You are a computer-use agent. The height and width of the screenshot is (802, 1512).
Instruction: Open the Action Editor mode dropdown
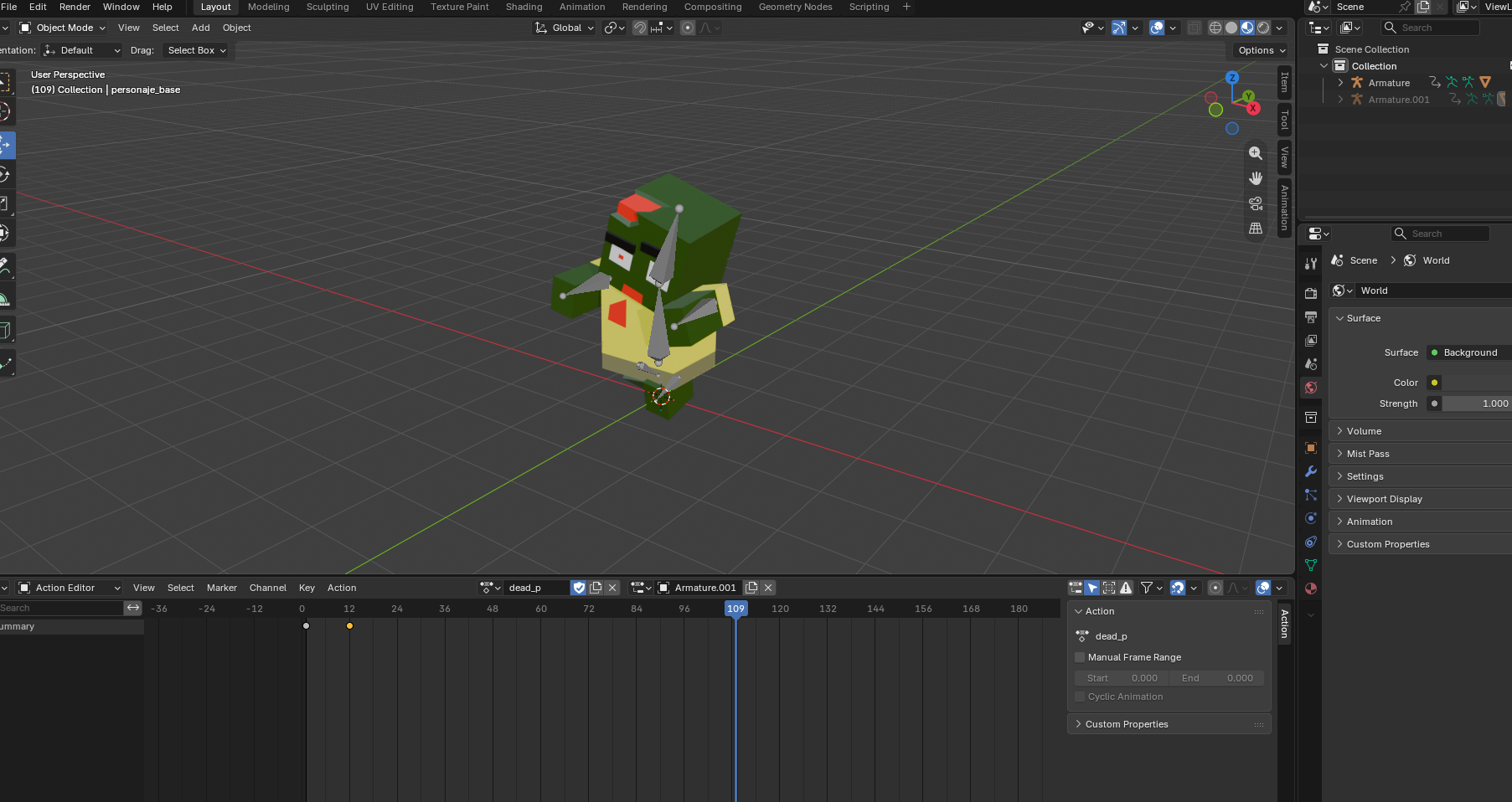[70, 588]
